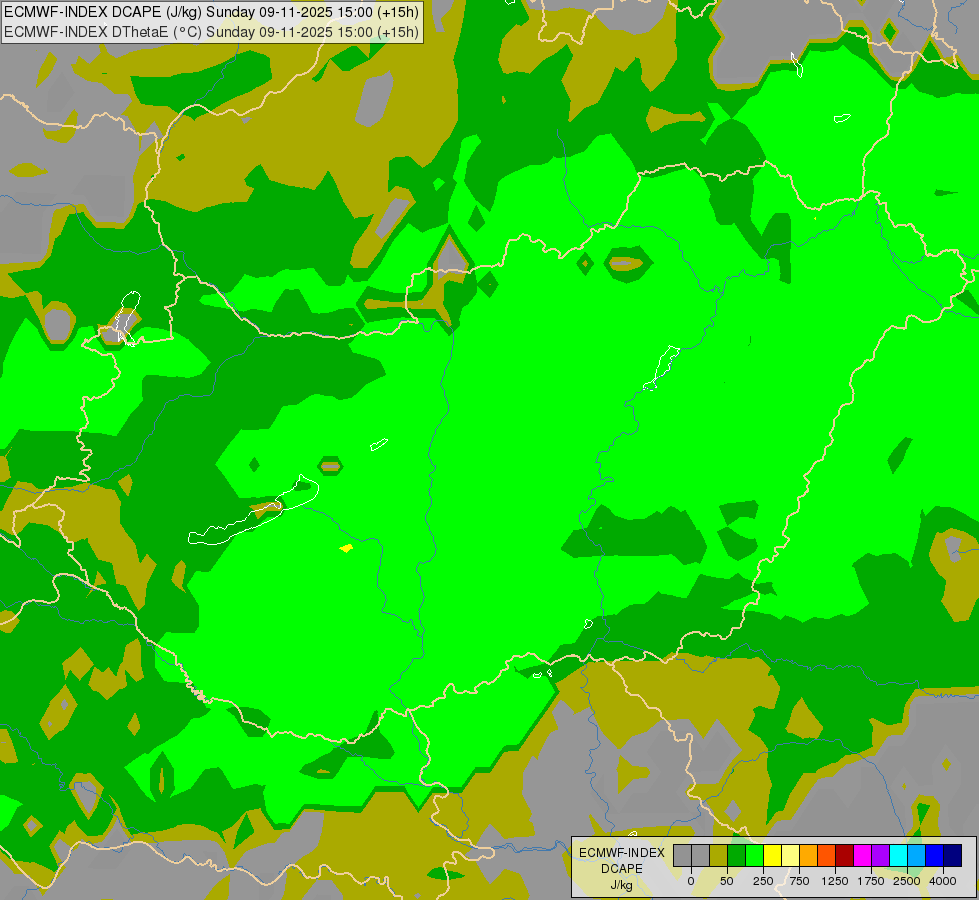The height and width of the screenshot is (900, 979).
Task: Click the legend value label 2500
Action: [x=907, y=881]
